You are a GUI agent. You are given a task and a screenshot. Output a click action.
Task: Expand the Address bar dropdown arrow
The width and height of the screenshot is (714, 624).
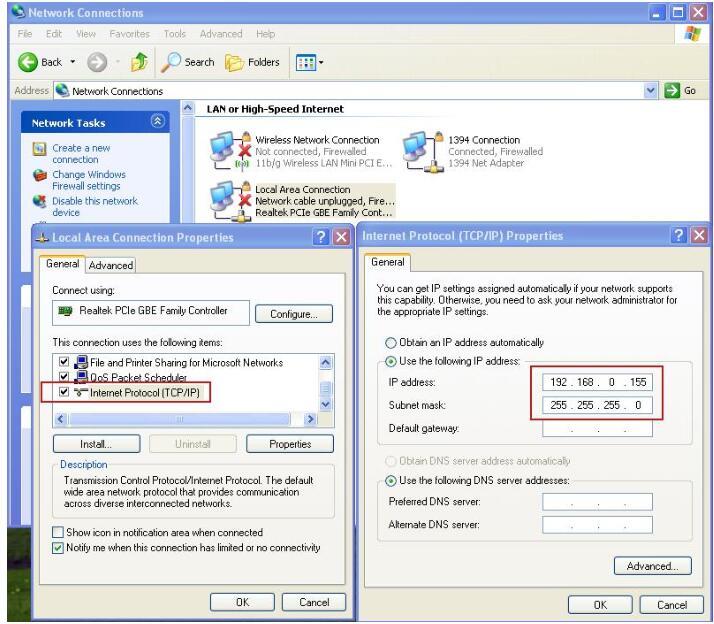652,91
